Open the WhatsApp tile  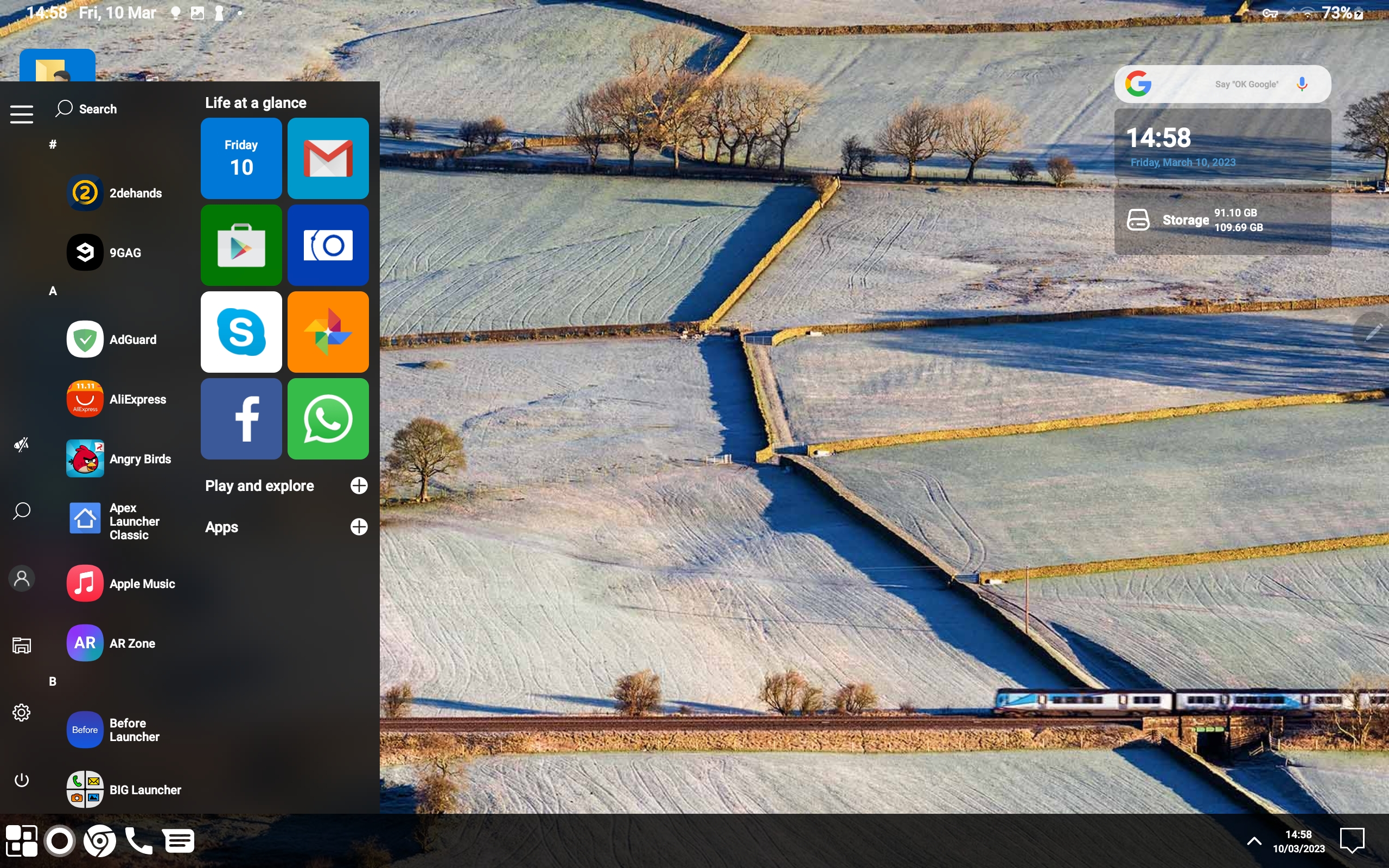click(x=328, y=418)
